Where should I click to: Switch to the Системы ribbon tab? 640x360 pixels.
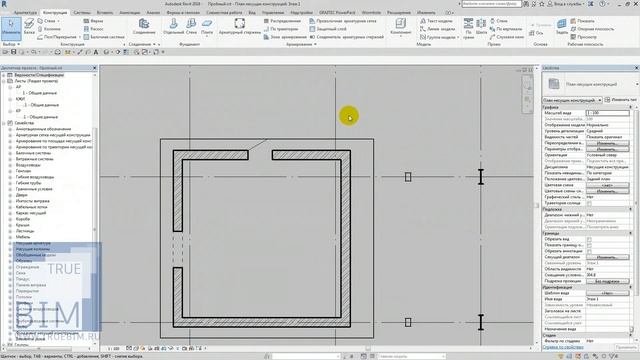(x=82, y=13)
